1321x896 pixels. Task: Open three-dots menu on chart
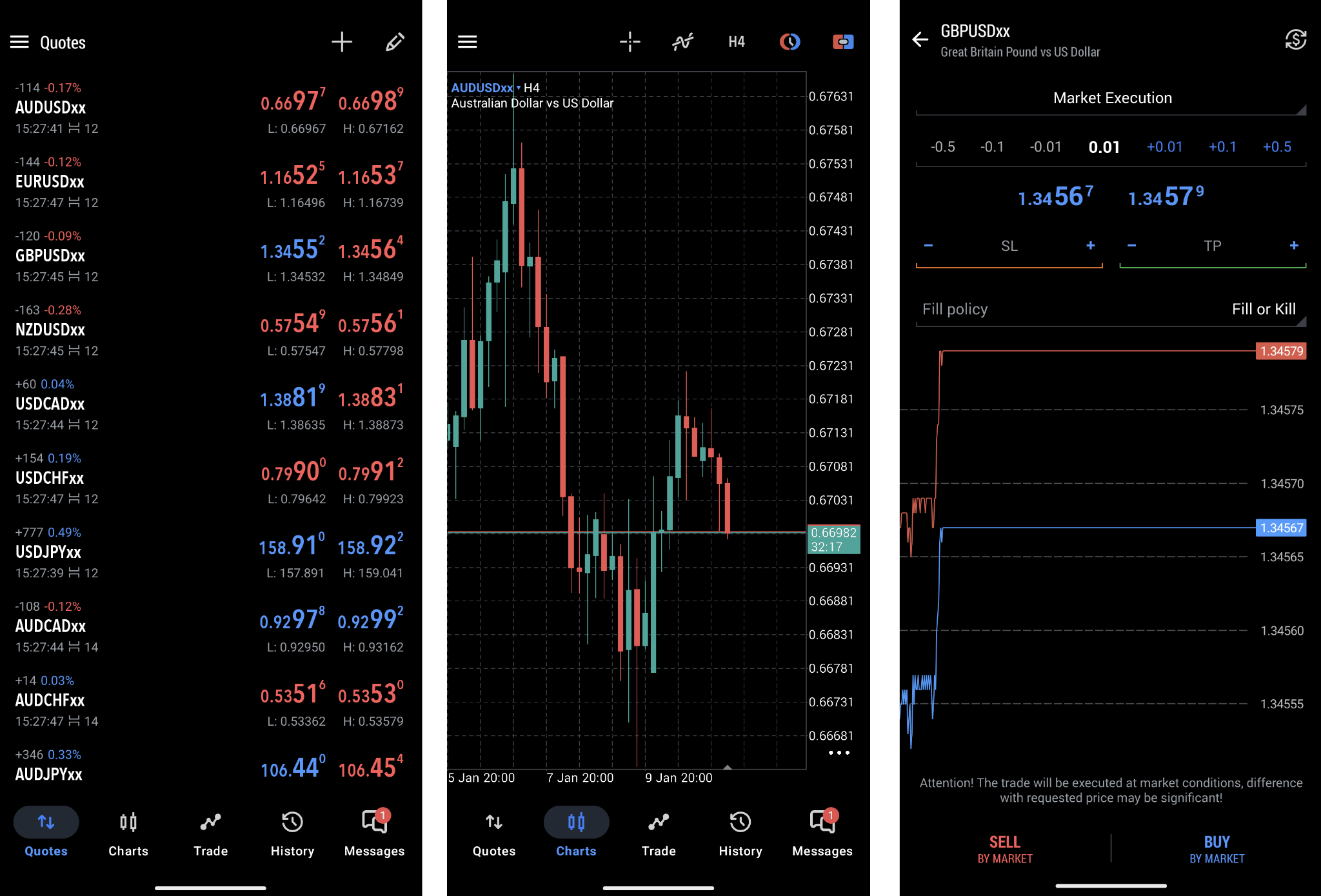[839, 752]
